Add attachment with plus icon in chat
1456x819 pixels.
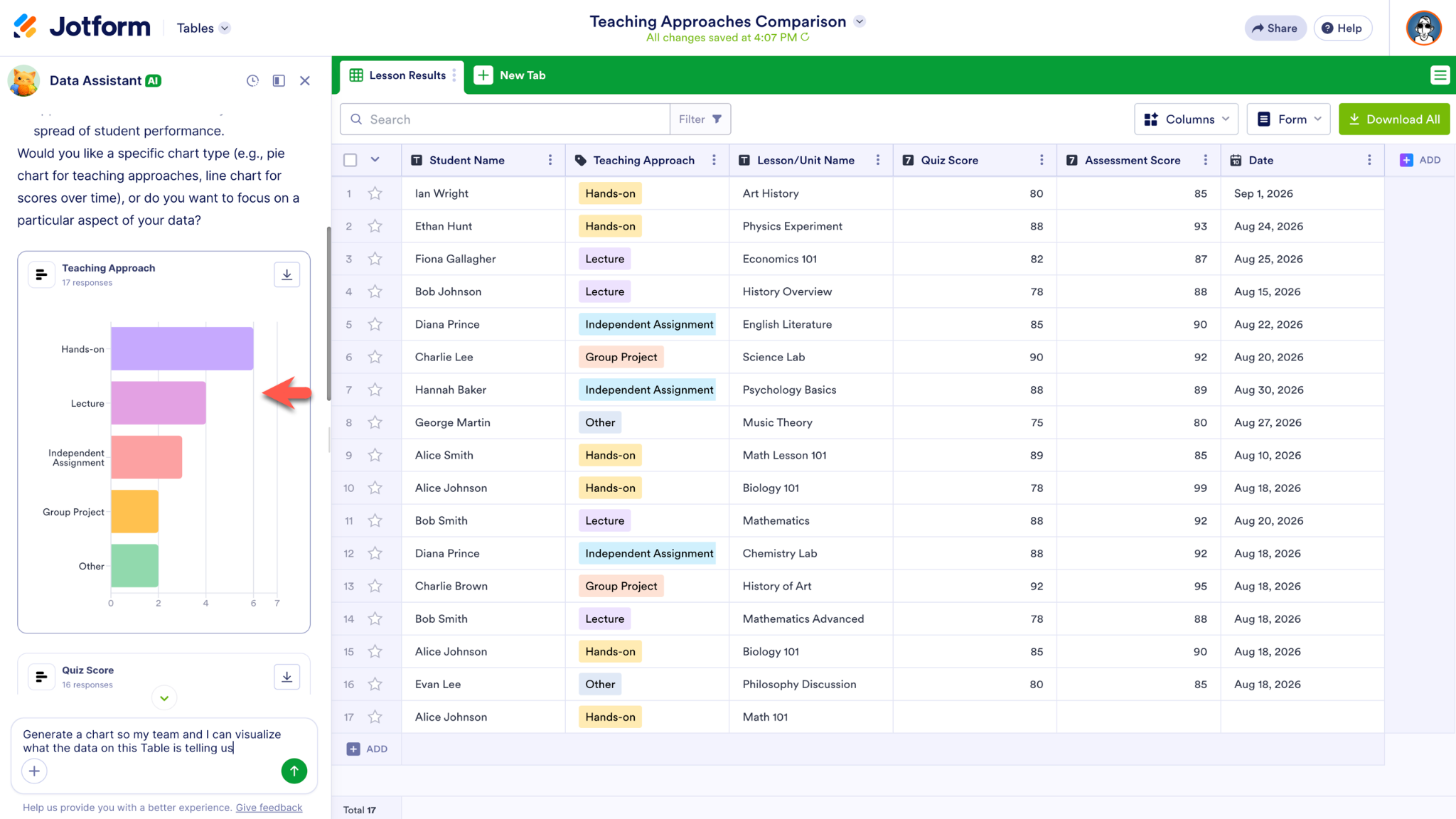point(34,771)
